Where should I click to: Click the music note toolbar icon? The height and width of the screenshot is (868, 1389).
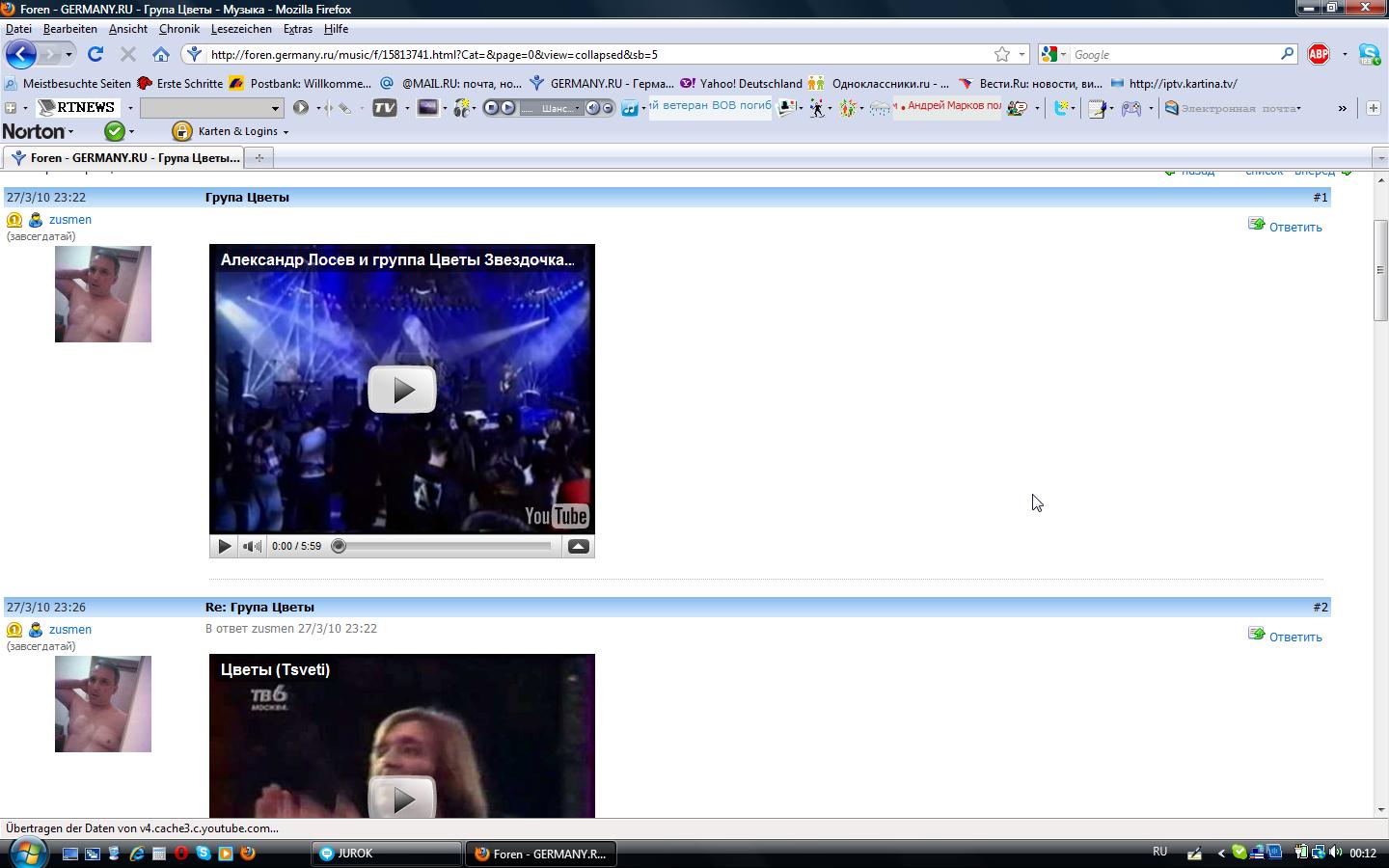click(x=630, y=108)
